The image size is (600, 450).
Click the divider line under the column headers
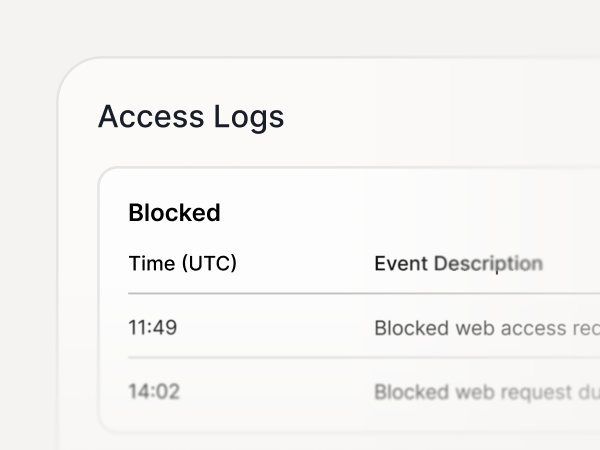pyautogui.click(x=364, y=293)
